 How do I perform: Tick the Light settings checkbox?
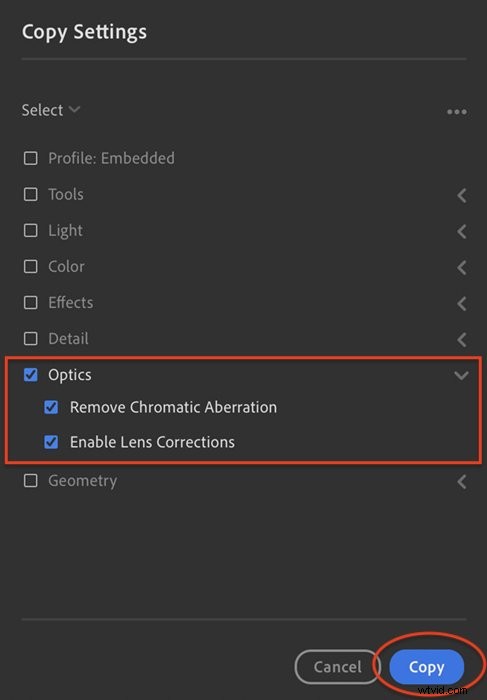click(x=30, y=230)
